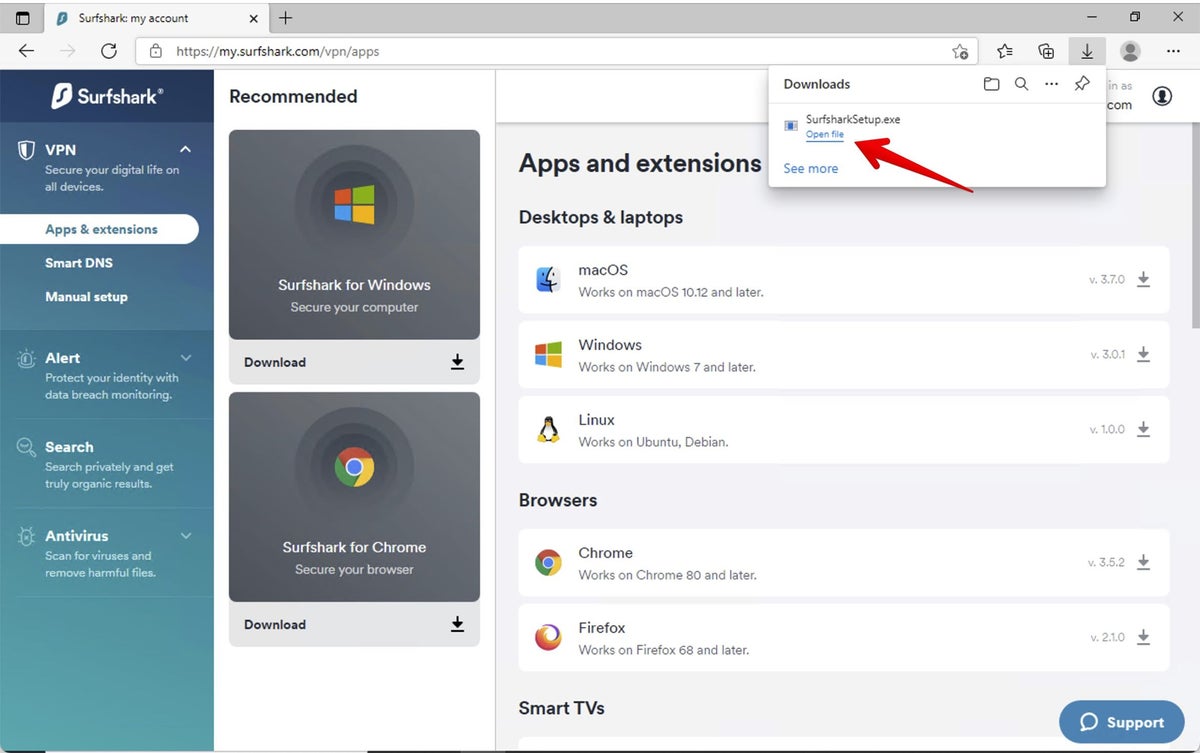The image size is (1200, 753).
Task: Open the Collections toolbar icon
Action: (x=1046, y=51)
